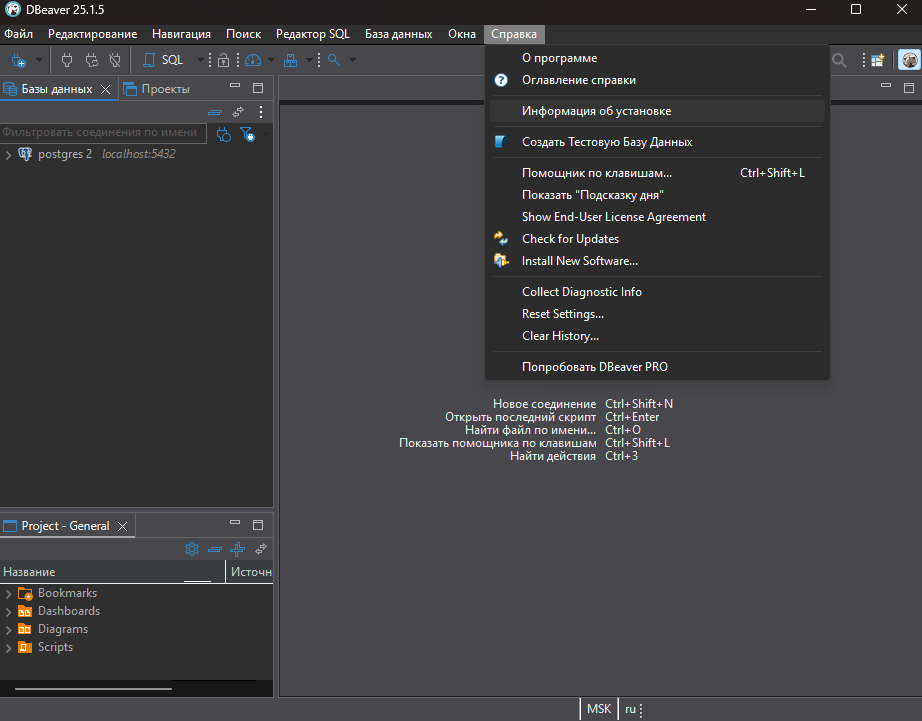Open the dropdown arrow beside dashboard gauge icon
Screen dimensions: 922x721
point(271,60)
